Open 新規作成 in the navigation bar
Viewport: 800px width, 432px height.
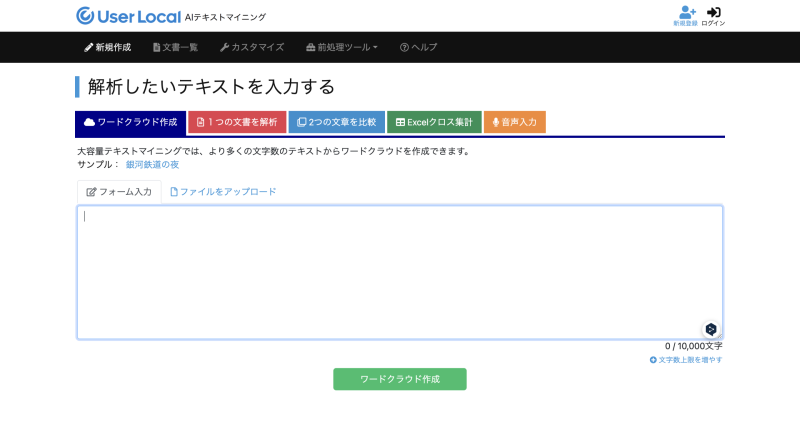(107, 47)
